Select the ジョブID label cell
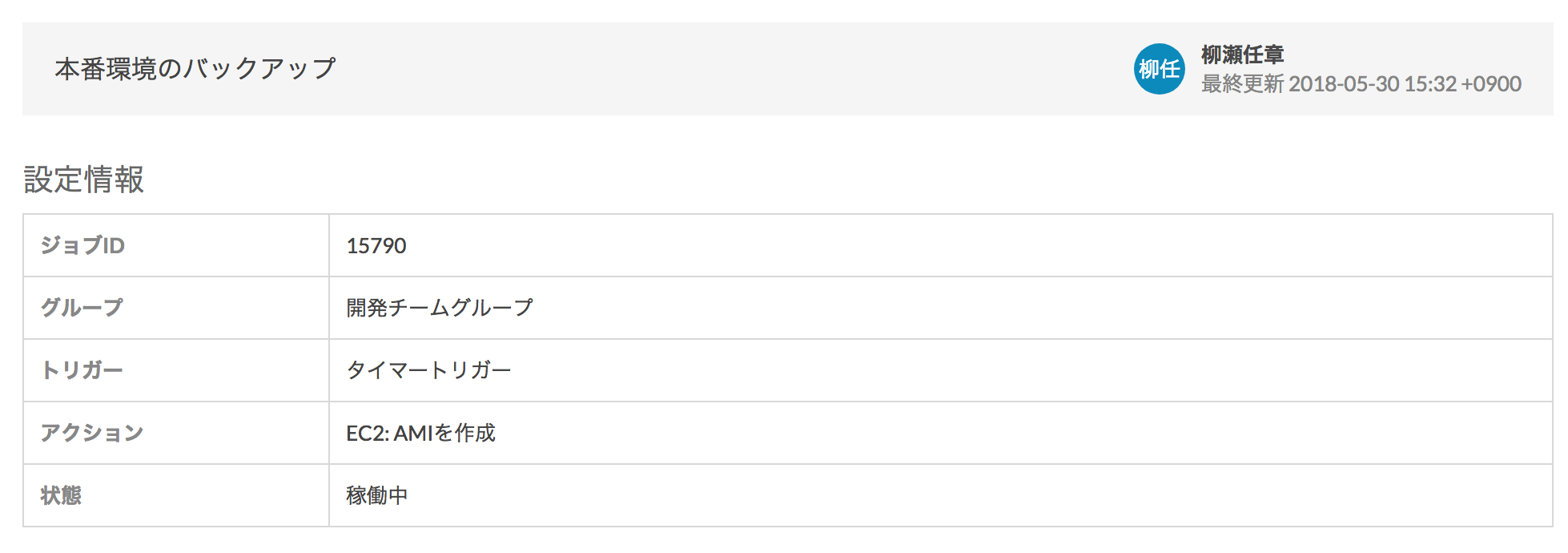The image size is (1568, 553). coord(176,245)
